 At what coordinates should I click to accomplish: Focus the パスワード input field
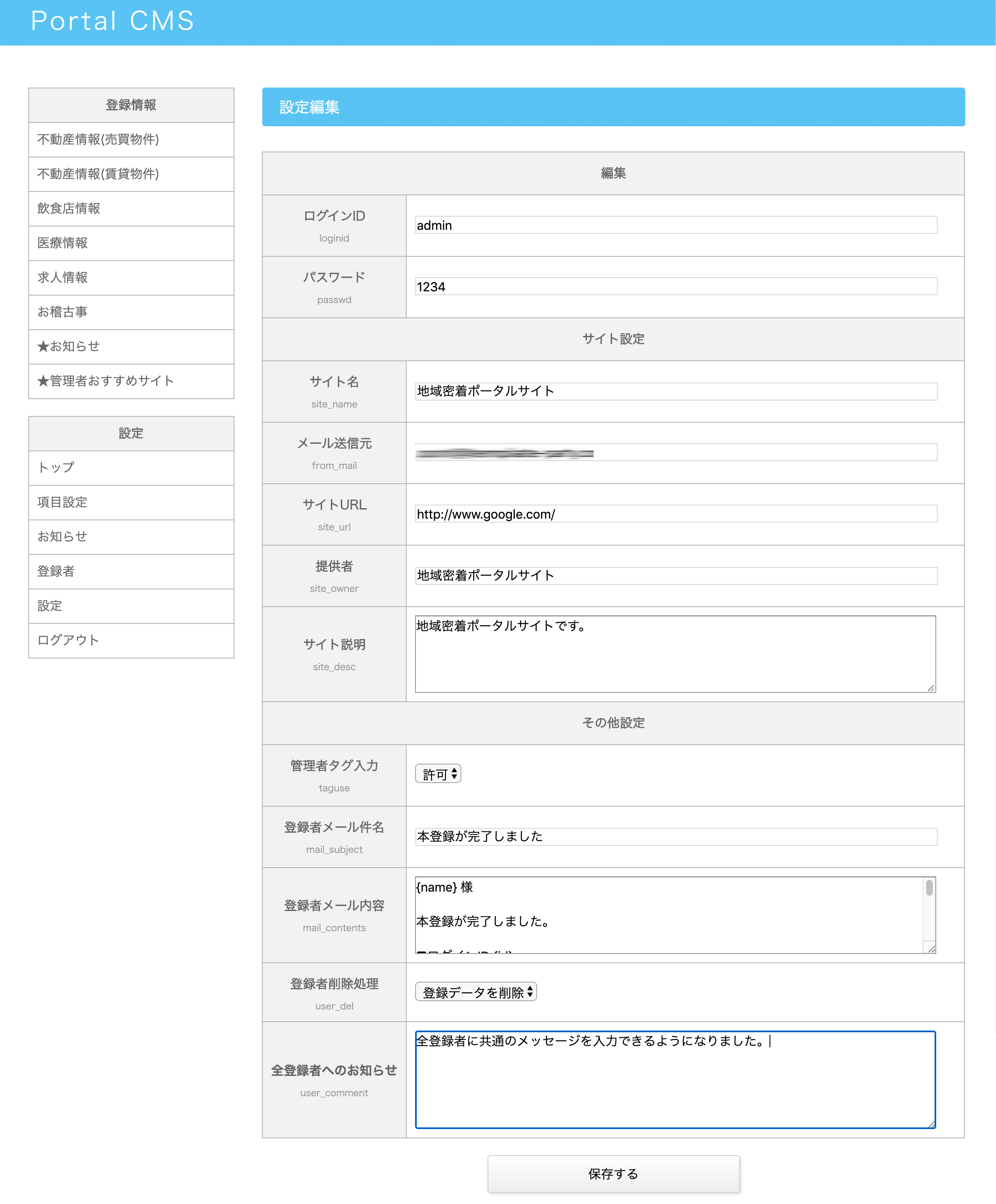pyautogui.click(x=676, y=287)
